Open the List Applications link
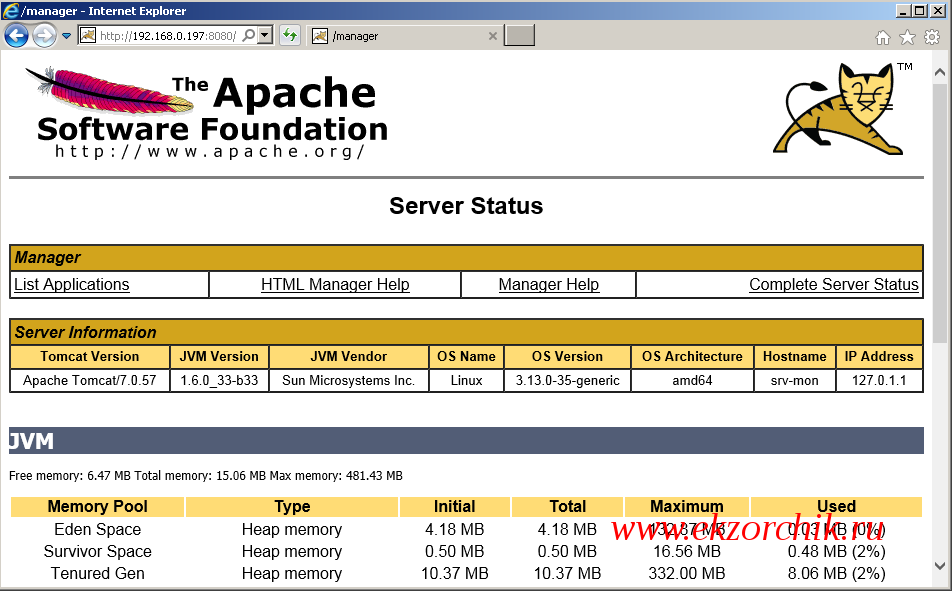The height and width of the screenshot is (591, 952). [72, 284]
